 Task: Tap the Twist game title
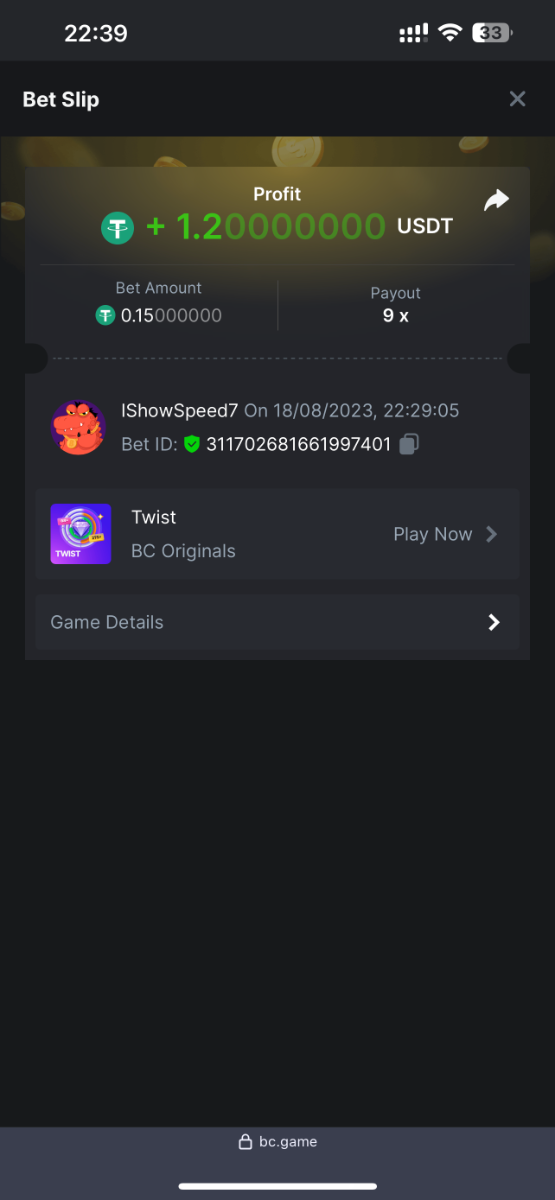pos(153,517)
